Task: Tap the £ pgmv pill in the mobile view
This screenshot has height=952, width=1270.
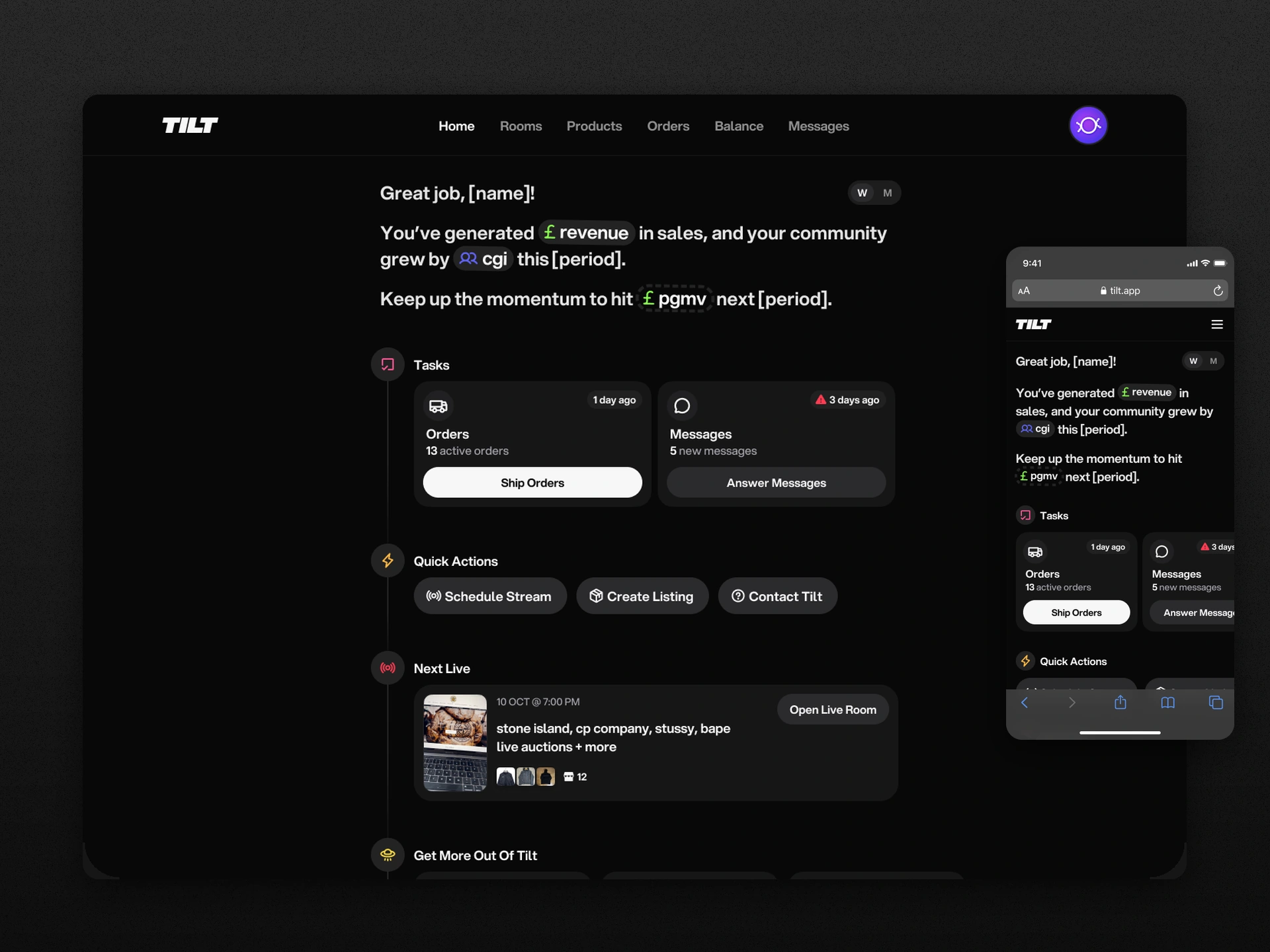Action: [x=1038, y=476]
